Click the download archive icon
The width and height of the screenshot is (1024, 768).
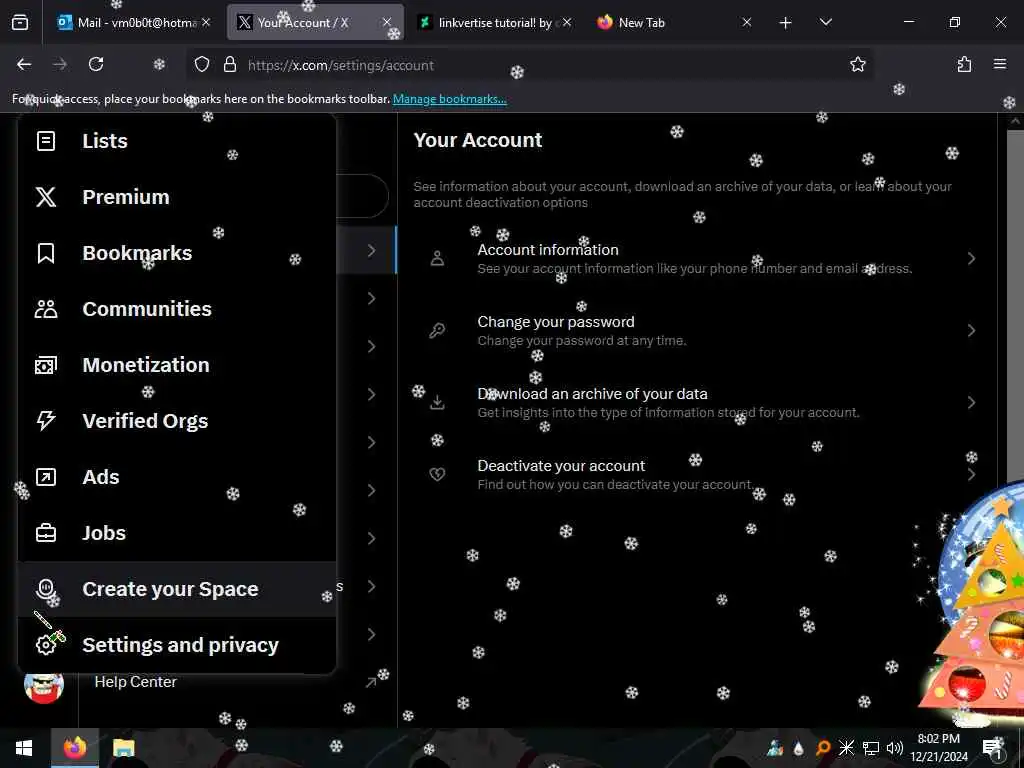(438, 402)
